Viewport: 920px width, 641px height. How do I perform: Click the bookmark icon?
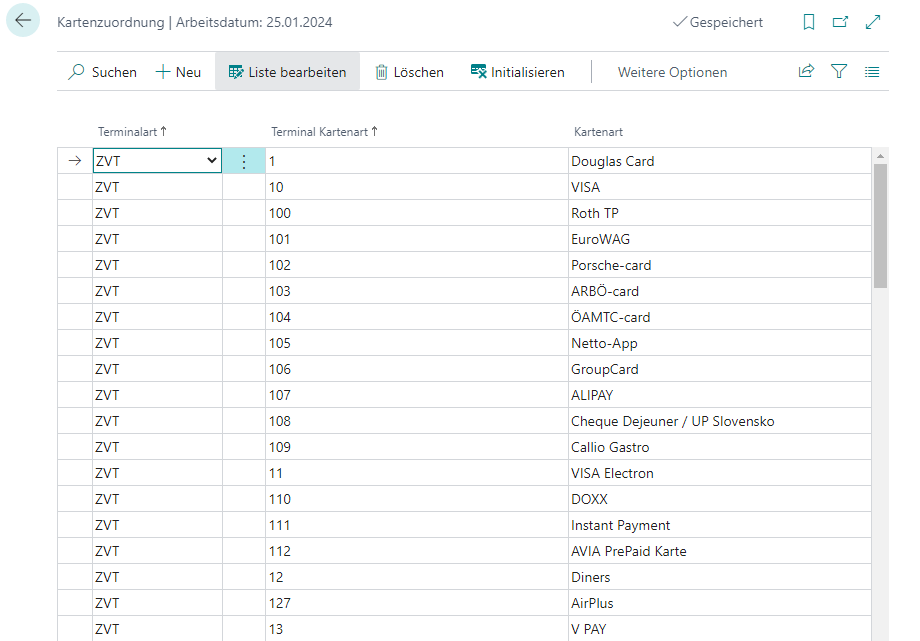[809, 22]
